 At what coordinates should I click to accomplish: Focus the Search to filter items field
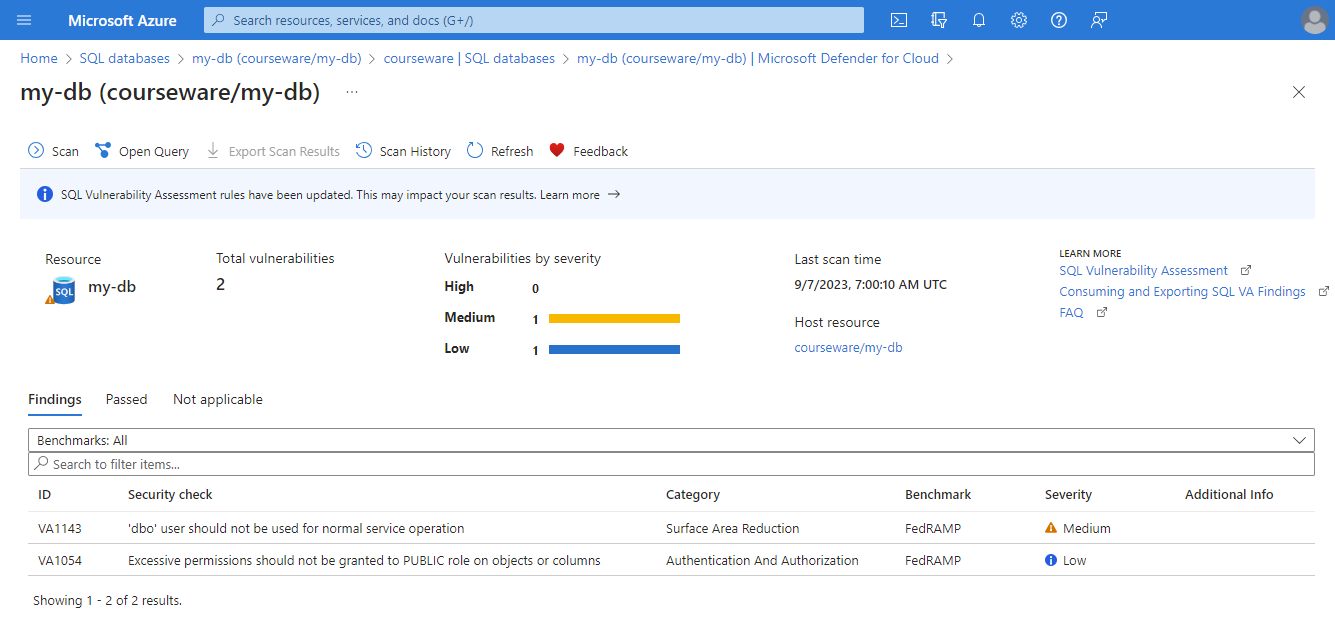click(x=671, y=464)
